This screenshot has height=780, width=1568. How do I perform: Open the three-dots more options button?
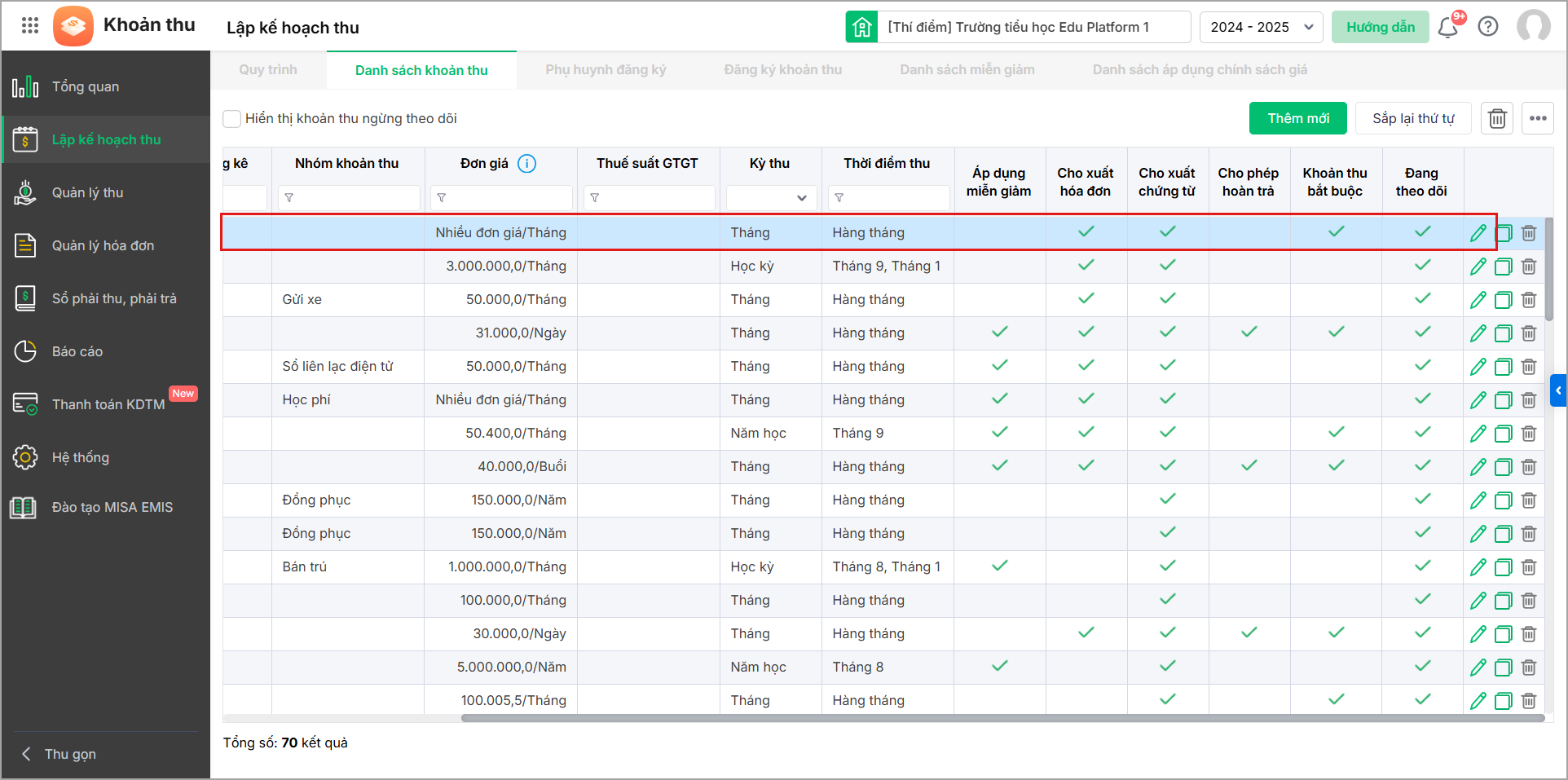pos(1538,119)
